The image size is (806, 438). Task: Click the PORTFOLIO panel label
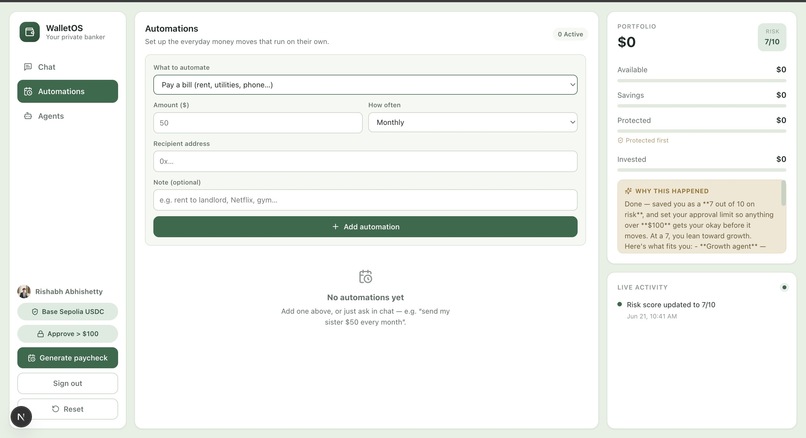pos(637,27)
